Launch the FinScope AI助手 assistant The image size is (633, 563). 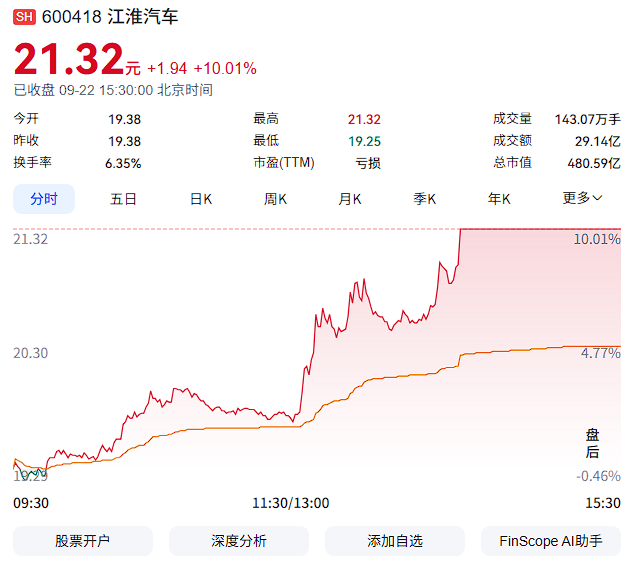[x=551, y=541]
